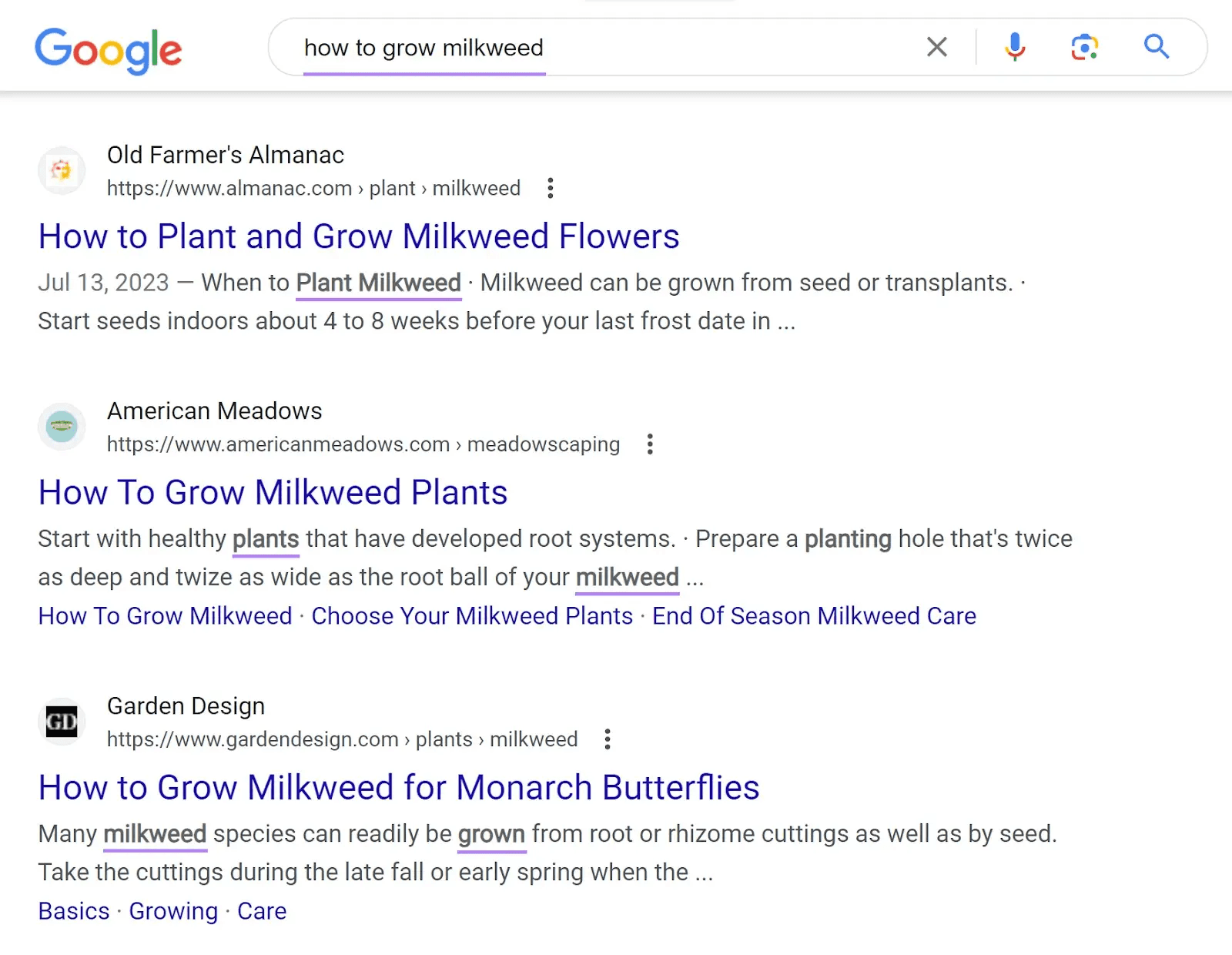Clear the search box with X

tap(936, 47)
